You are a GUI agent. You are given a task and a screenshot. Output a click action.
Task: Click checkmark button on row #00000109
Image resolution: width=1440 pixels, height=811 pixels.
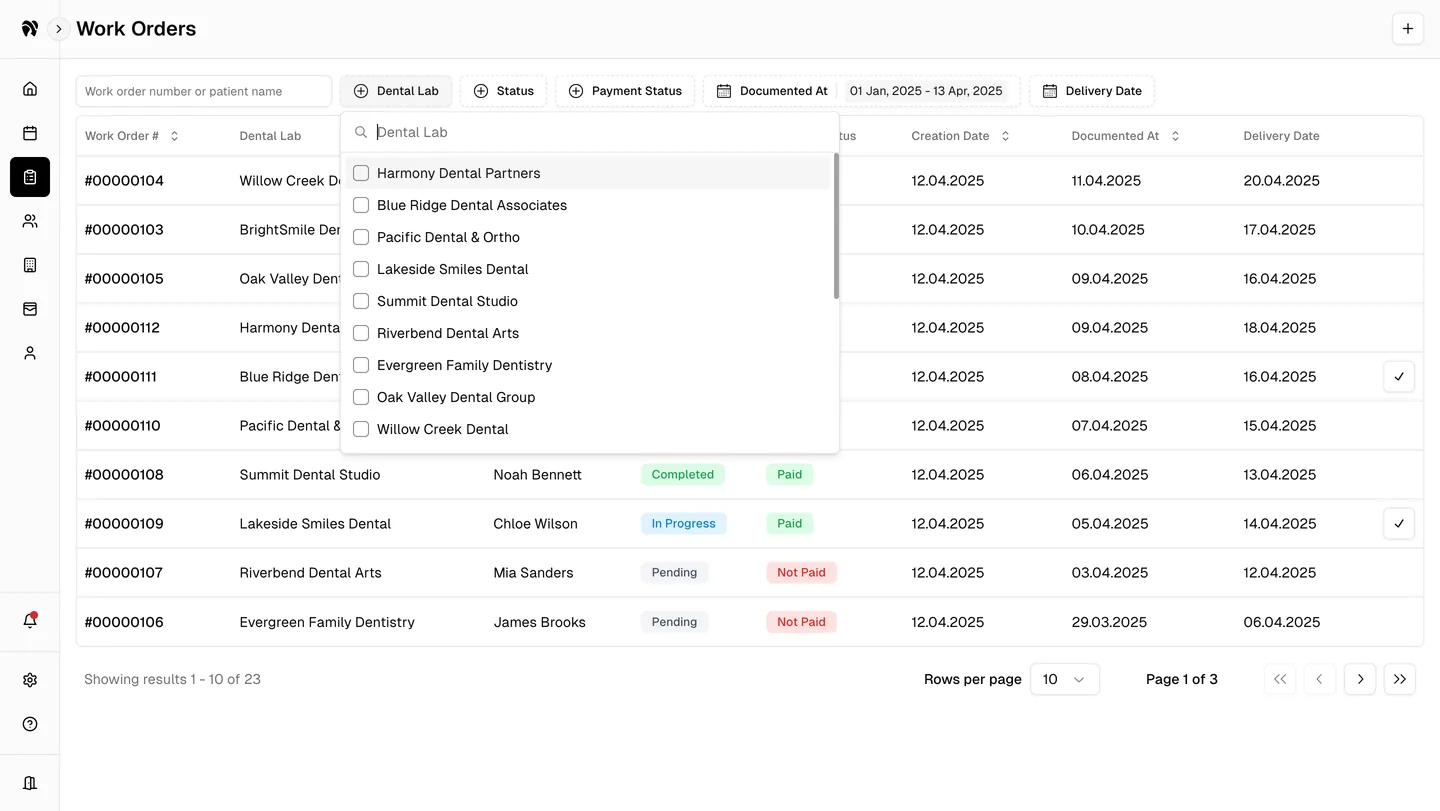1399,524
